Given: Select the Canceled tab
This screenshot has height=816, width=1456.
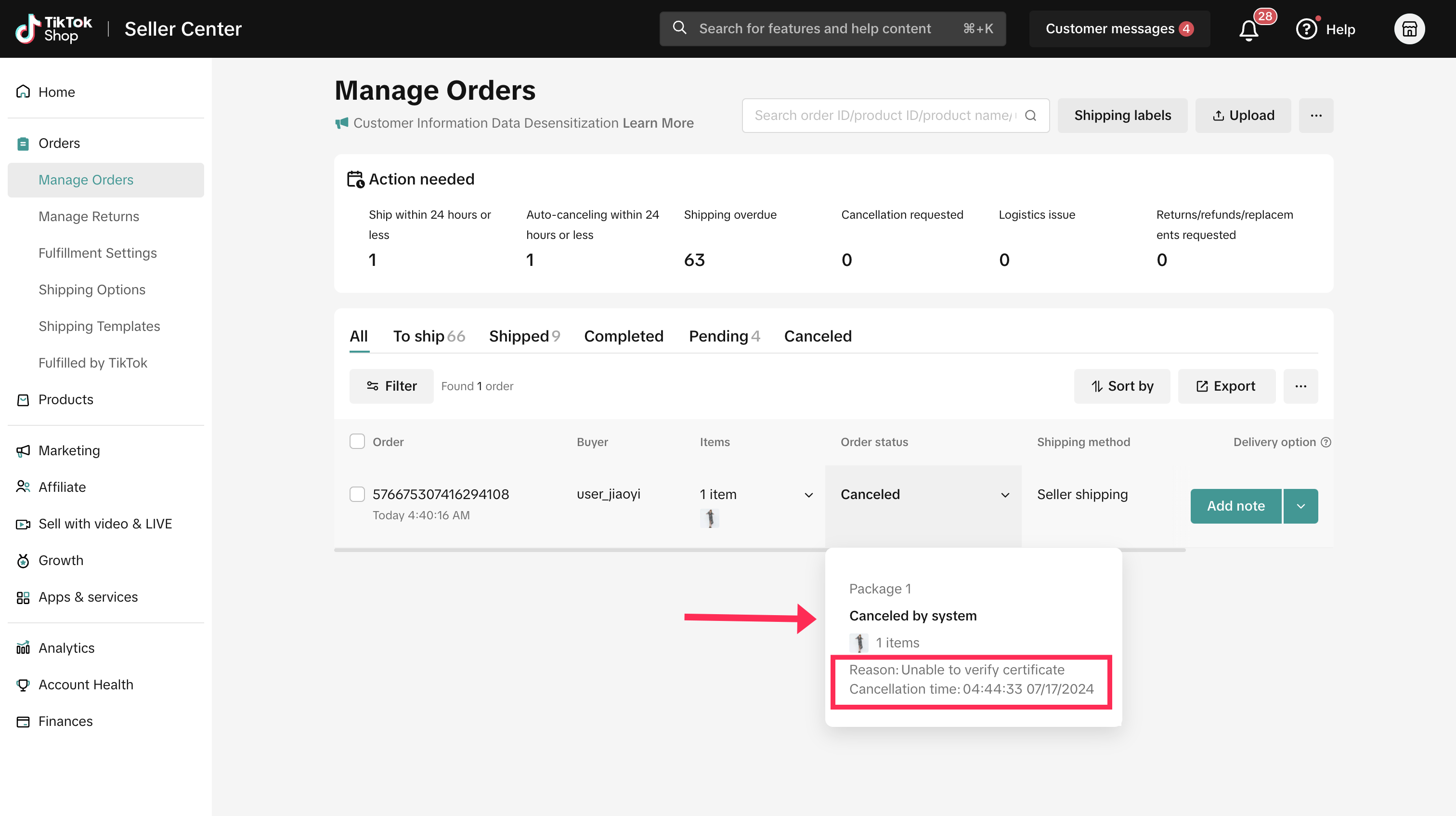Looking at the screenshot, I should (817, 336).
